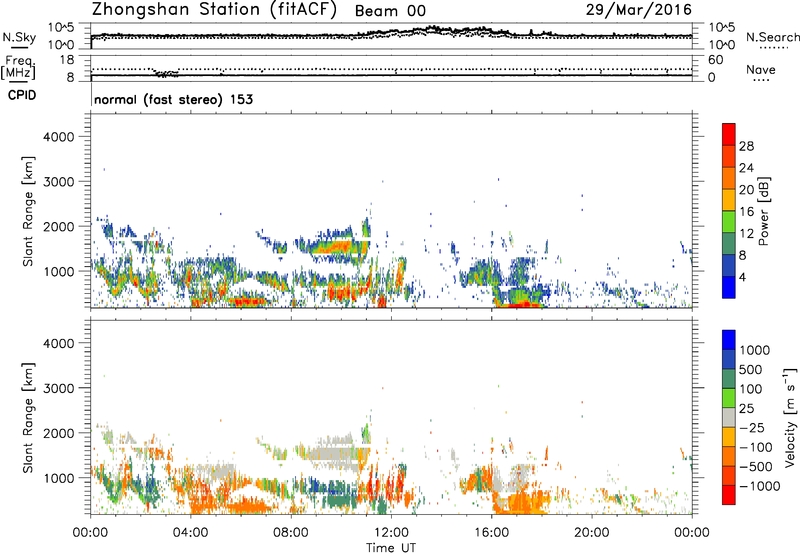Click 'Slant Range [km]' label of velocity panel
800x554 pixels.
pos(28,418)
